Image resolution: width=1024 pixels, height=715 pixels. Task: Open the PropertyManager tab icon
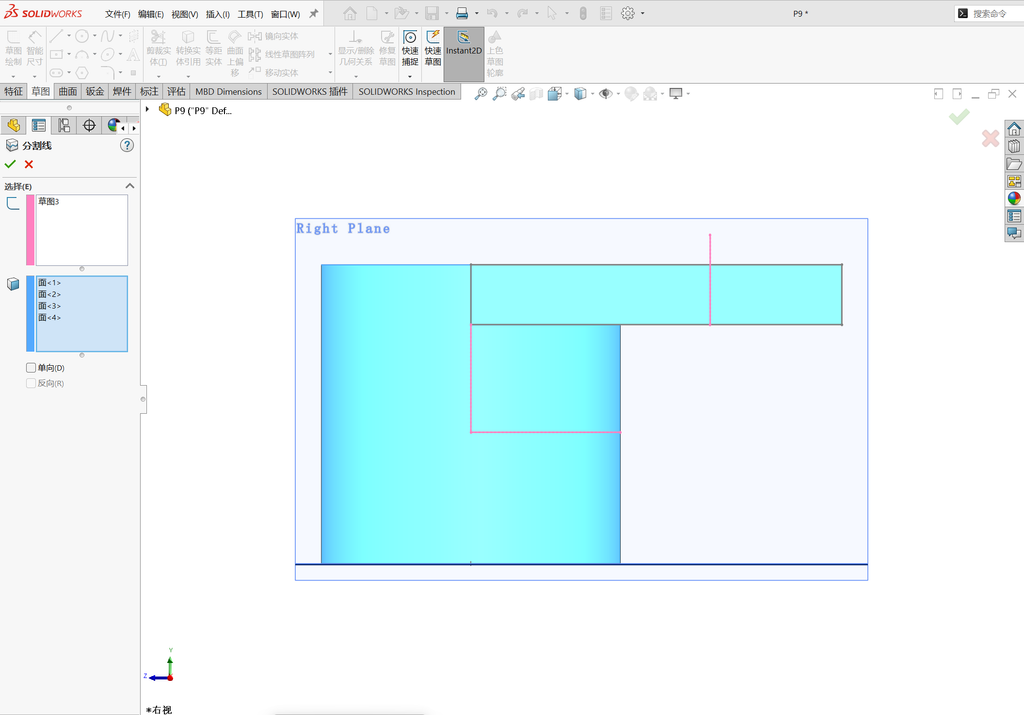tap(39, 125)
